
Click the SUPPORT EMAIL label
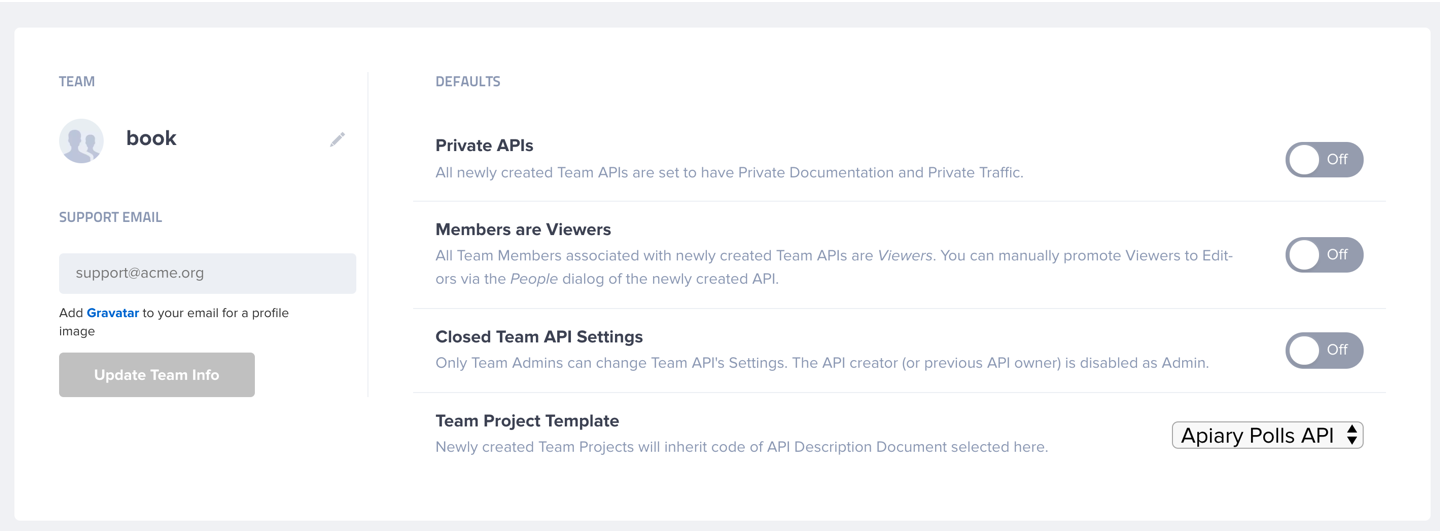[110, 217]
